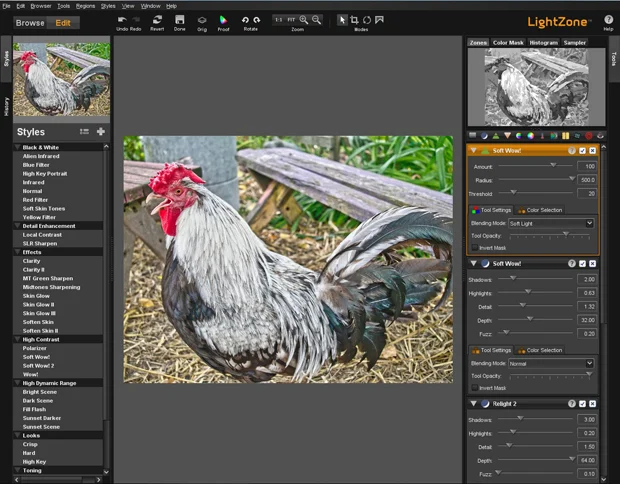Collapse the Detail Enhancement styles group

click(18, 226)
